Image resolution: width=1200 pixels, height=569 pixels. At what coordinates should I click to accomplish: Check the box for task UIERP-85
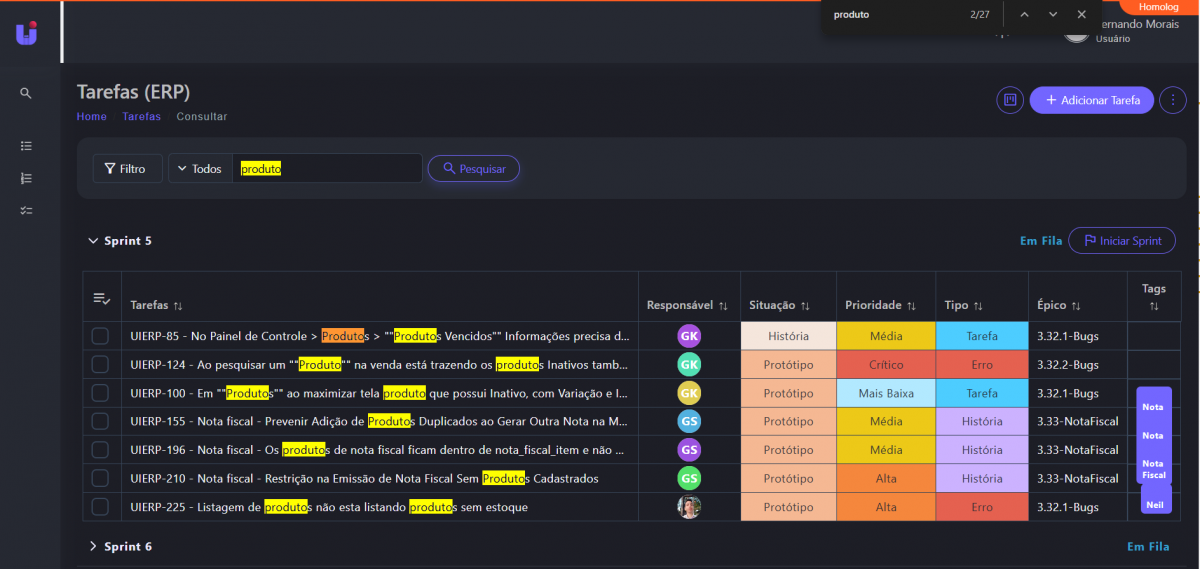[x=100, y=336]
